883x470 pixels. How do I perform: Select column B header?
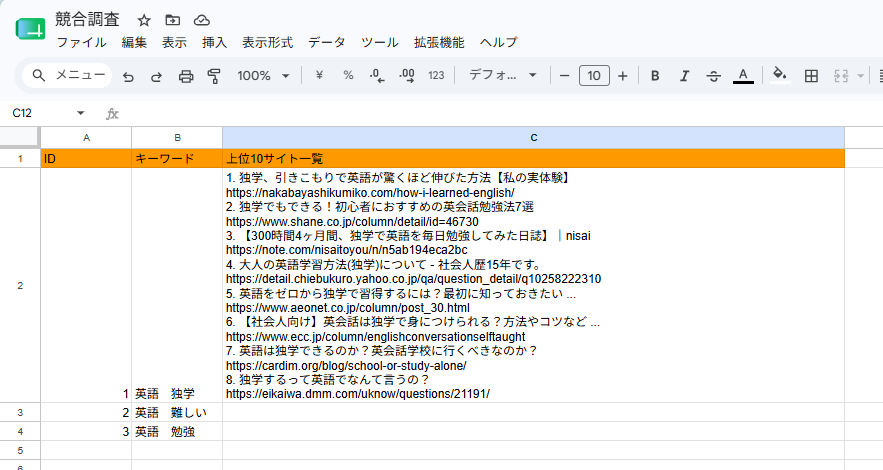(177, 138)
